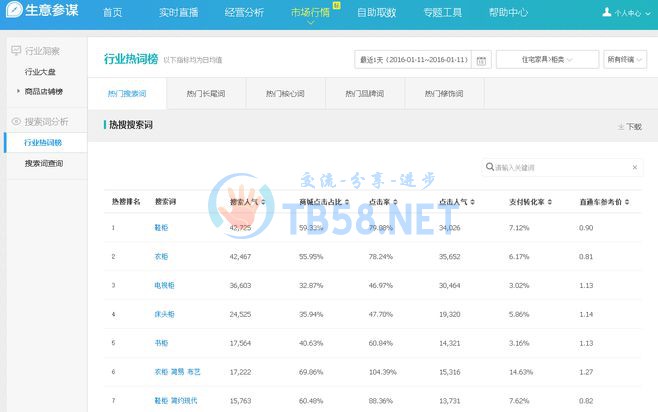Image resolution: width=658 pixels, height=412 pixels.
Task: Expand the 商品店铺榜 tree item
Action: click(x=18, y=91)
